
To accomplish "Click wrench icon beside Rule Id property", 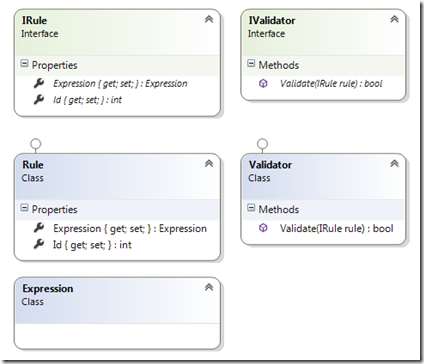I will [39, 244].
